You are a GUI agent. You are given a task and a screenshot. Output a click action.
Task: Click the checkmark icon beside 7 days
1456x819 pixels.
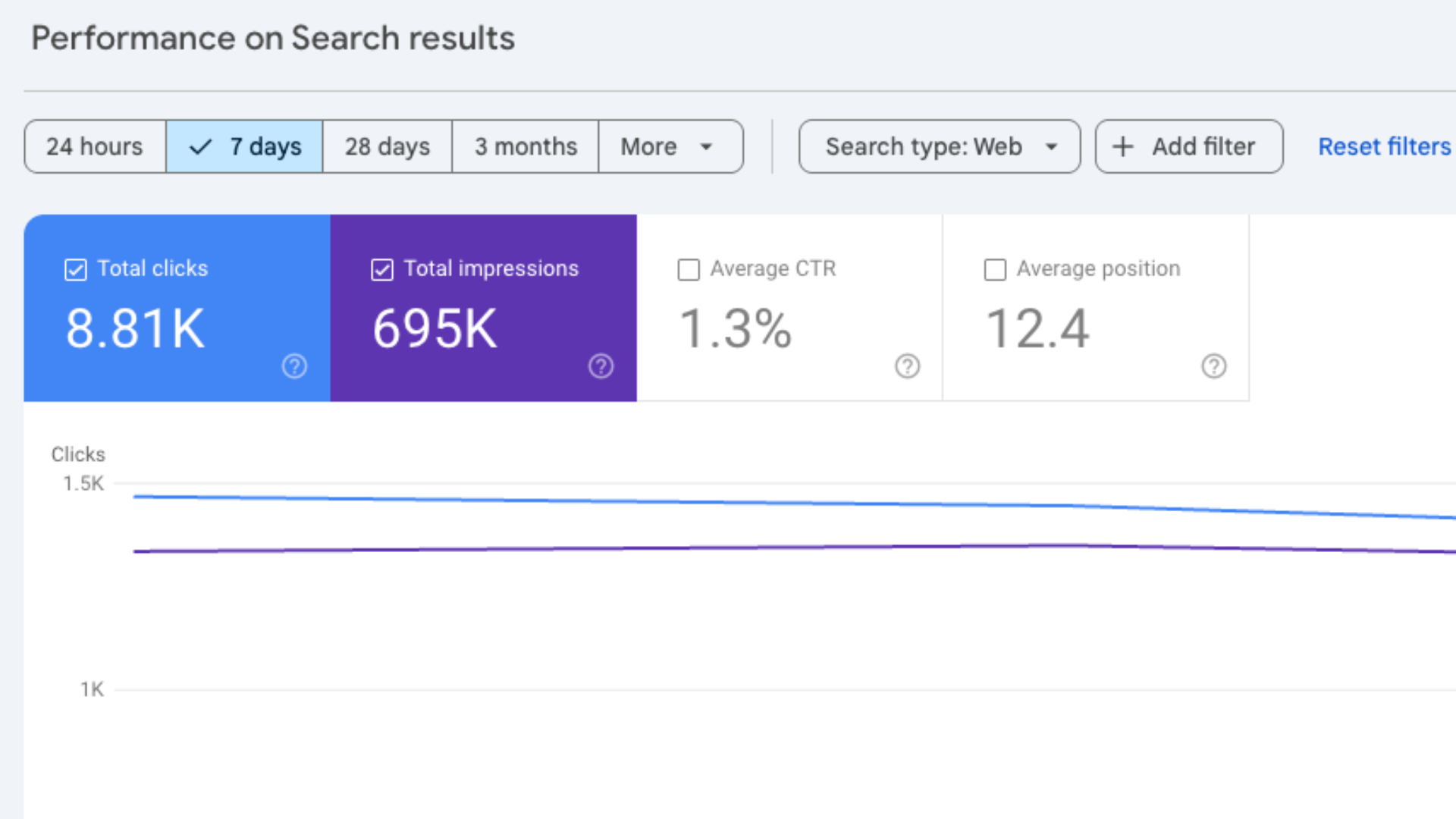pos(200,146)
